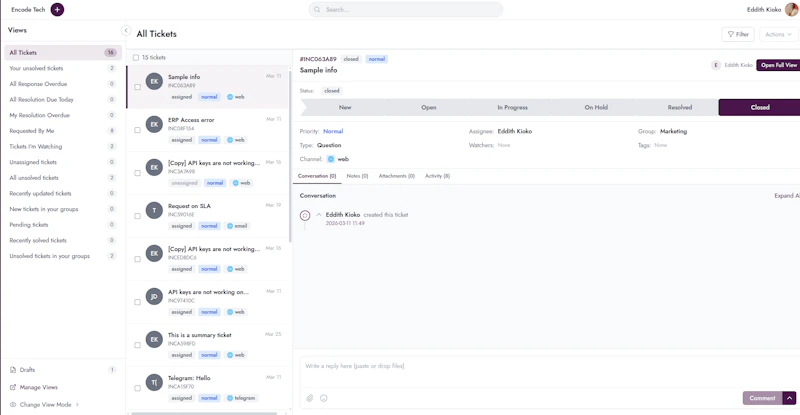This screenshot has height=415, width=800.
Task: Click the ticket-created circle icon in conversation
Action: pos(305,215)
